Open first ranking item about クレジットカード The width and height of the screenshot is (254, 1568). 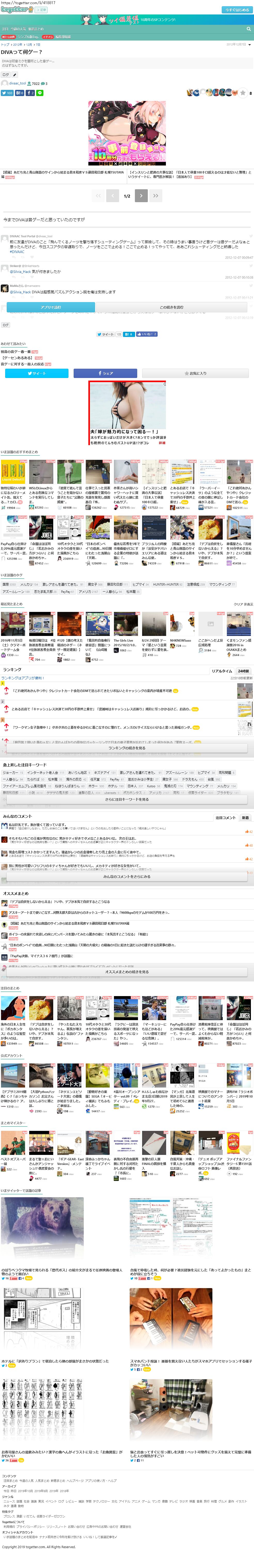[92, 691]
